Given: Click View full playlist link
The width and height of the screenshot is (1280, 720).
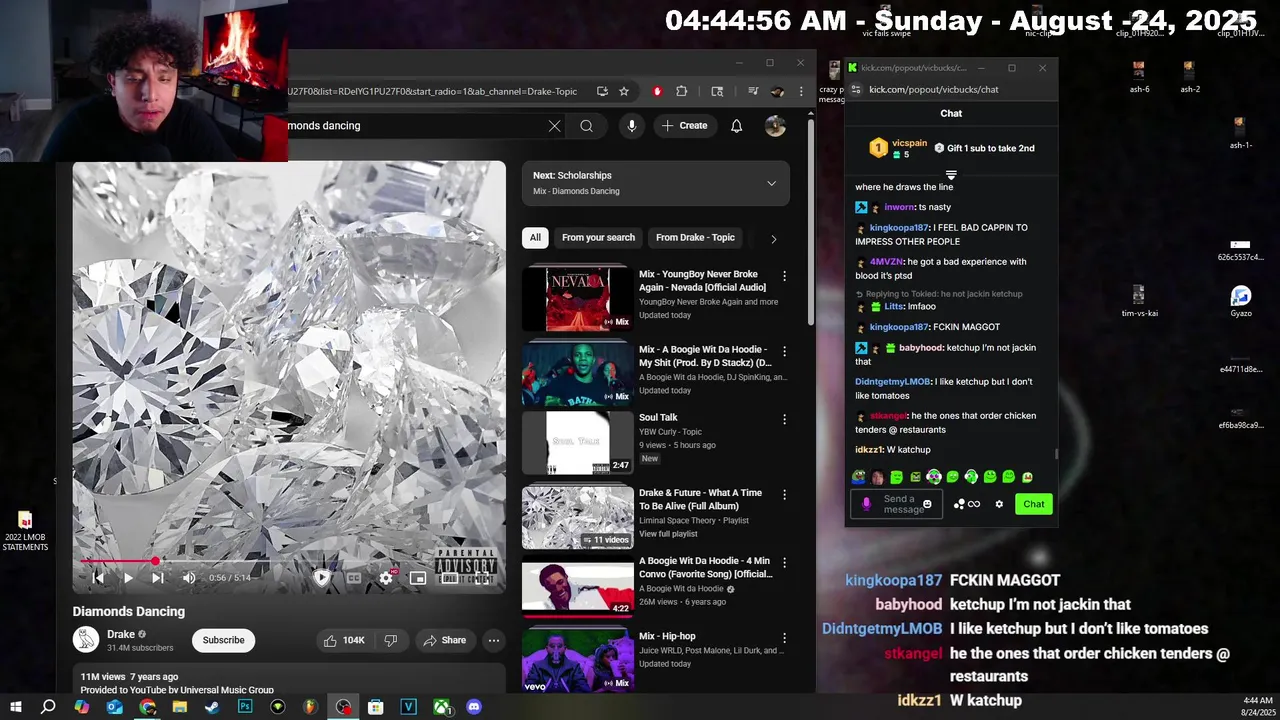Looking at the screenshot, I should [x=668, y=534].
